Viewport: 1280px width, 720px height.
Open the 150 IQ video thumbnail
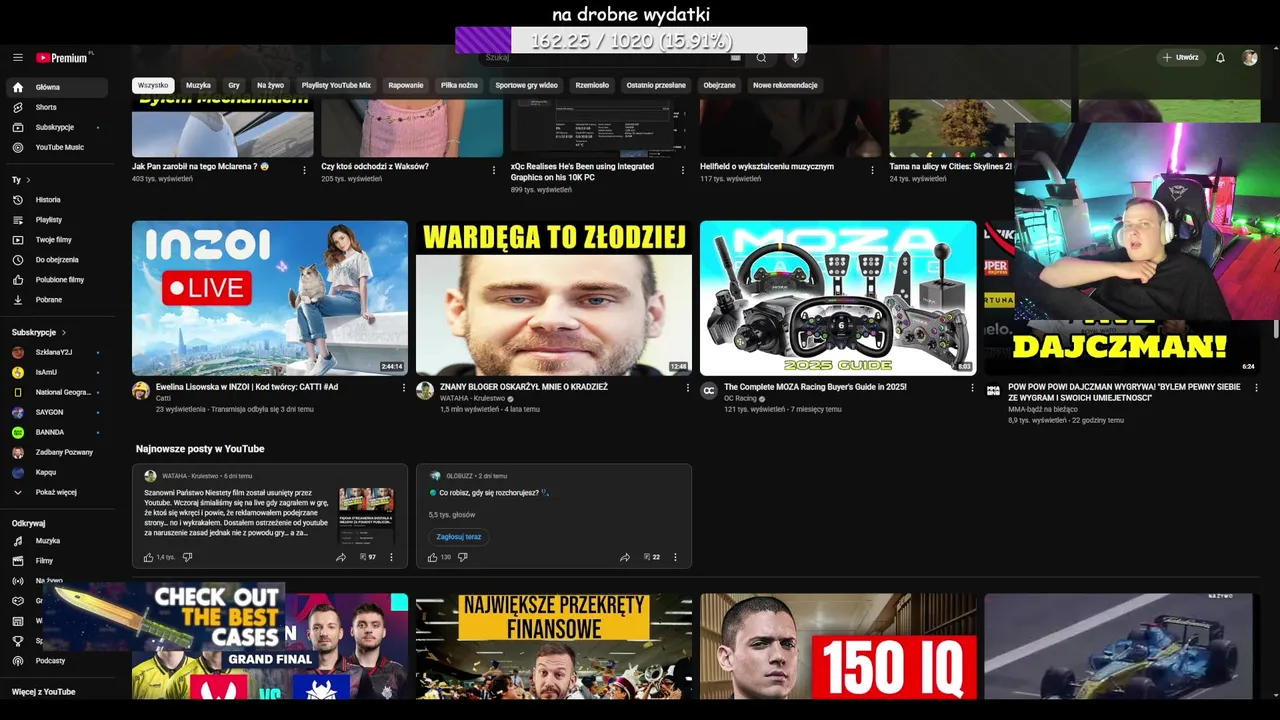[x=838, y=646]
